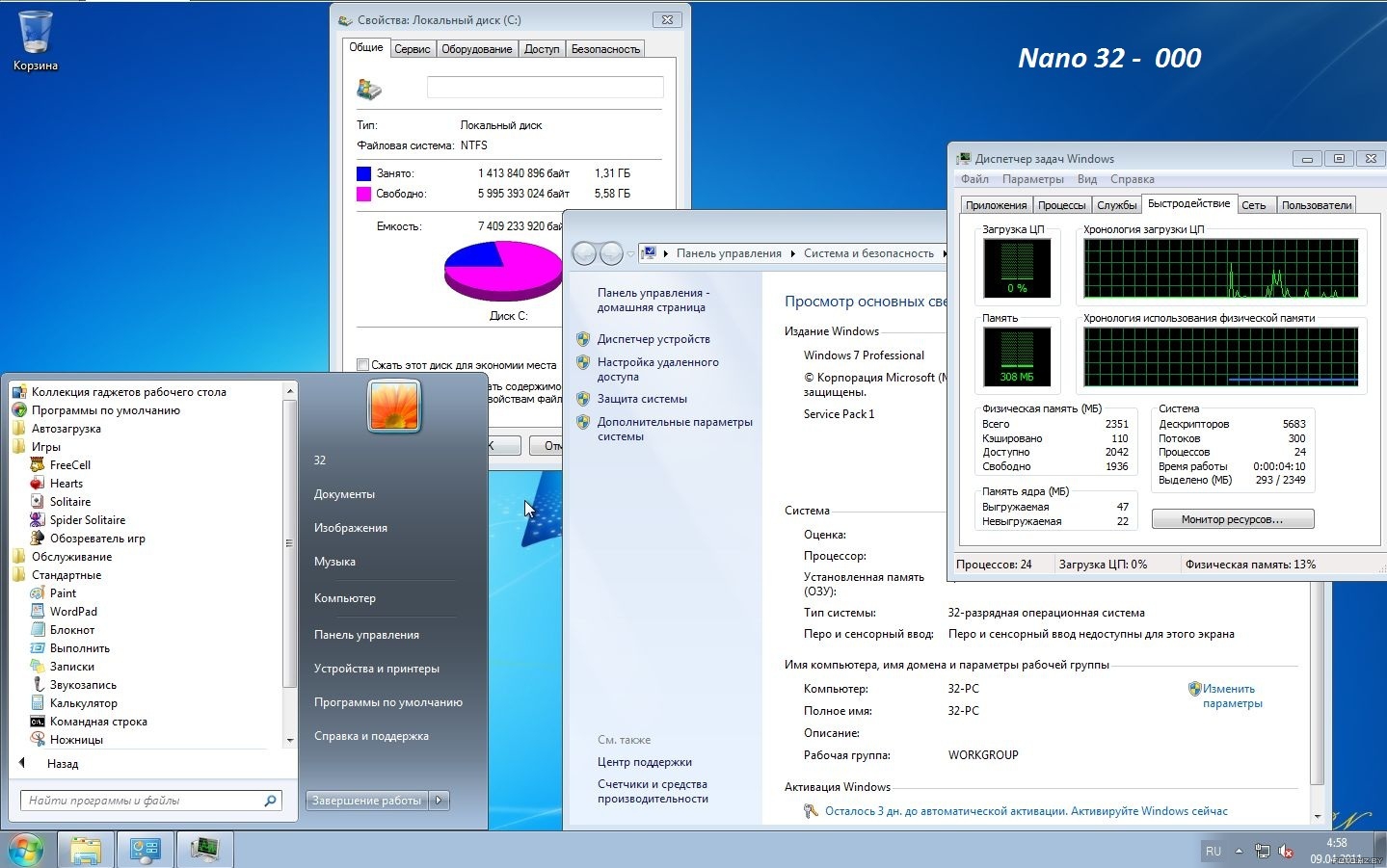Open navigation history dropdown in Control Panel
The image size is (1387, 868).
tap(630, 254)
